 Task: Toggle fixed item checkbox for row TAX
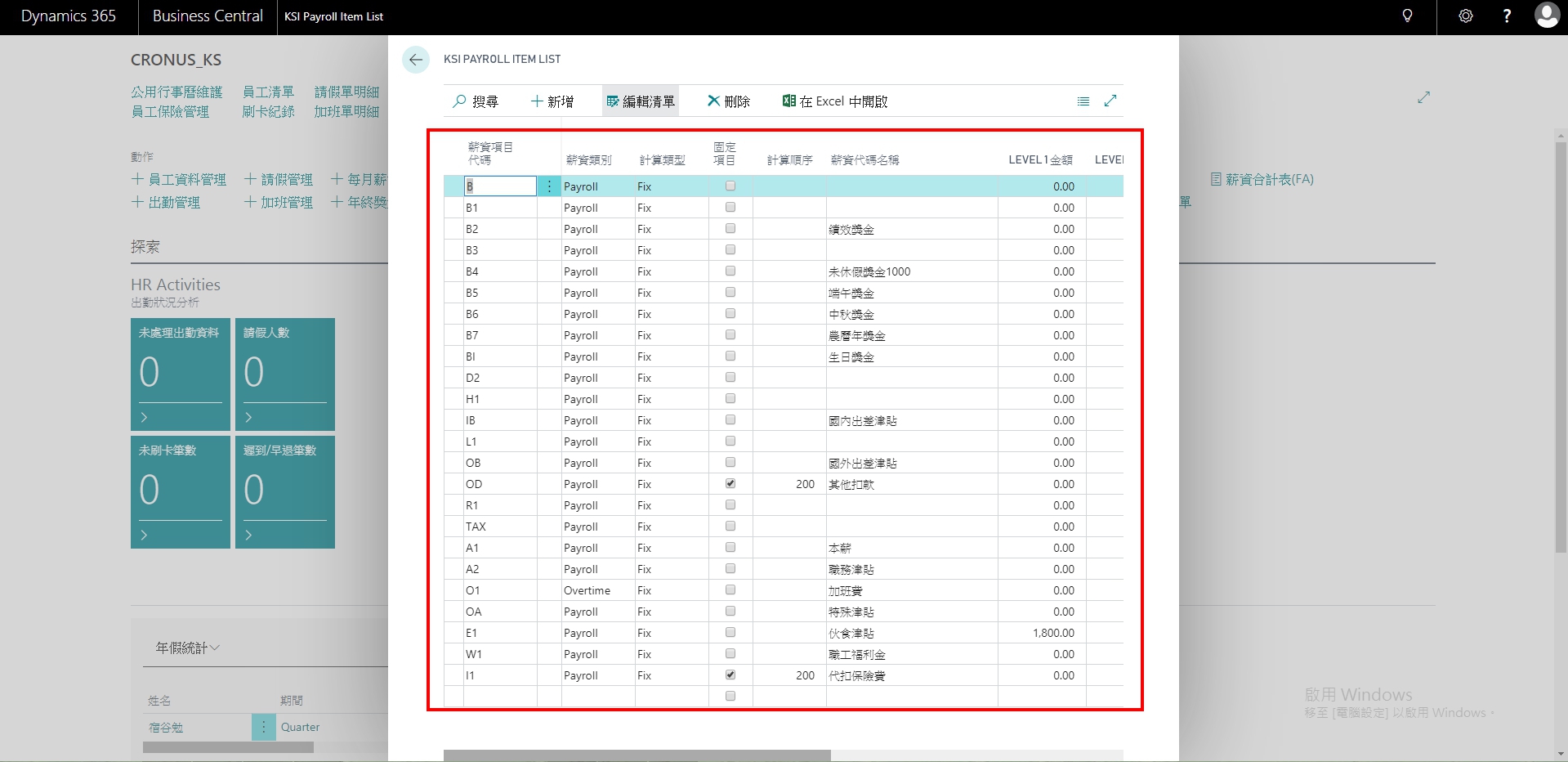point(730,527)
